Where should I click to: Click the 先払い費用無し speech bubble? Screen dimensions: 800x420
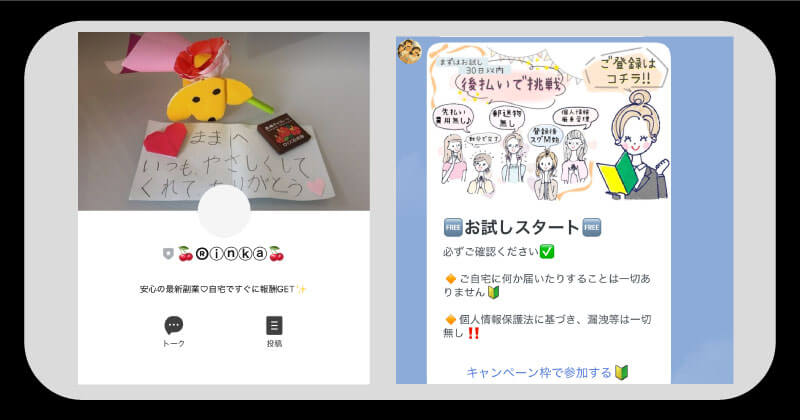[x=453, y=117]
